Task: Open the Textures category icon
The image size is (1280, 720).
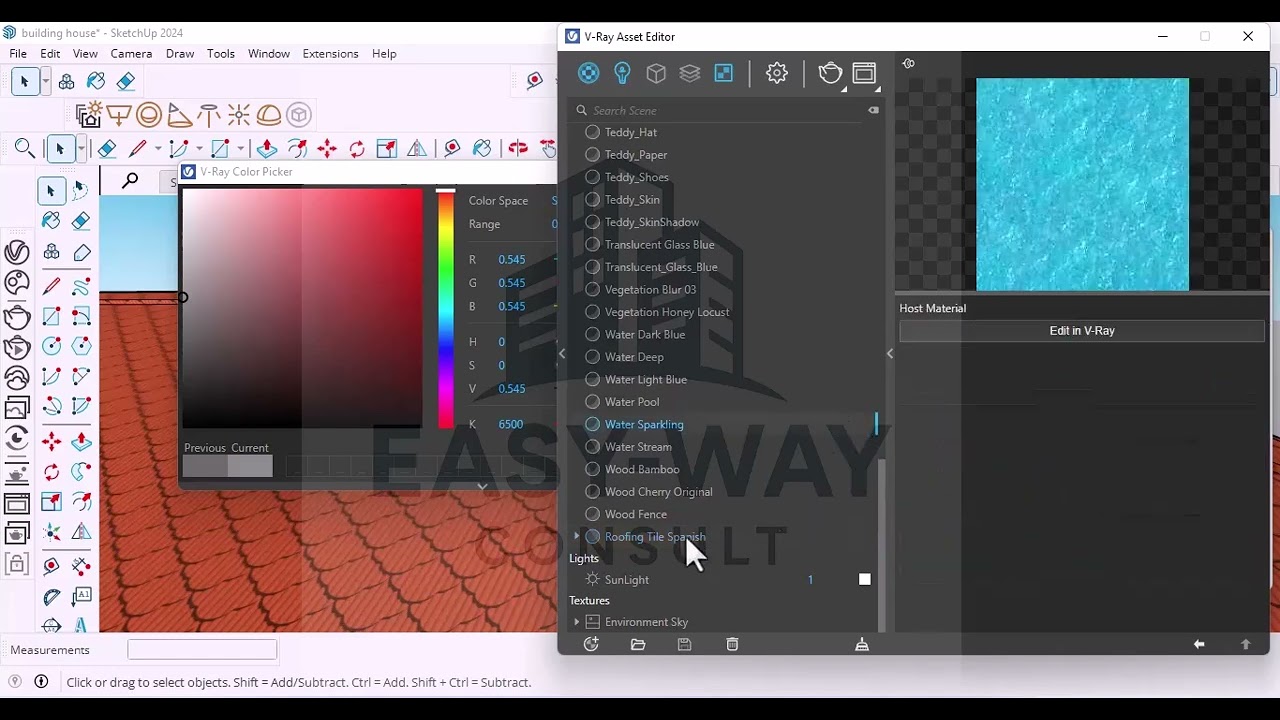Action: [x=724, y=73]
